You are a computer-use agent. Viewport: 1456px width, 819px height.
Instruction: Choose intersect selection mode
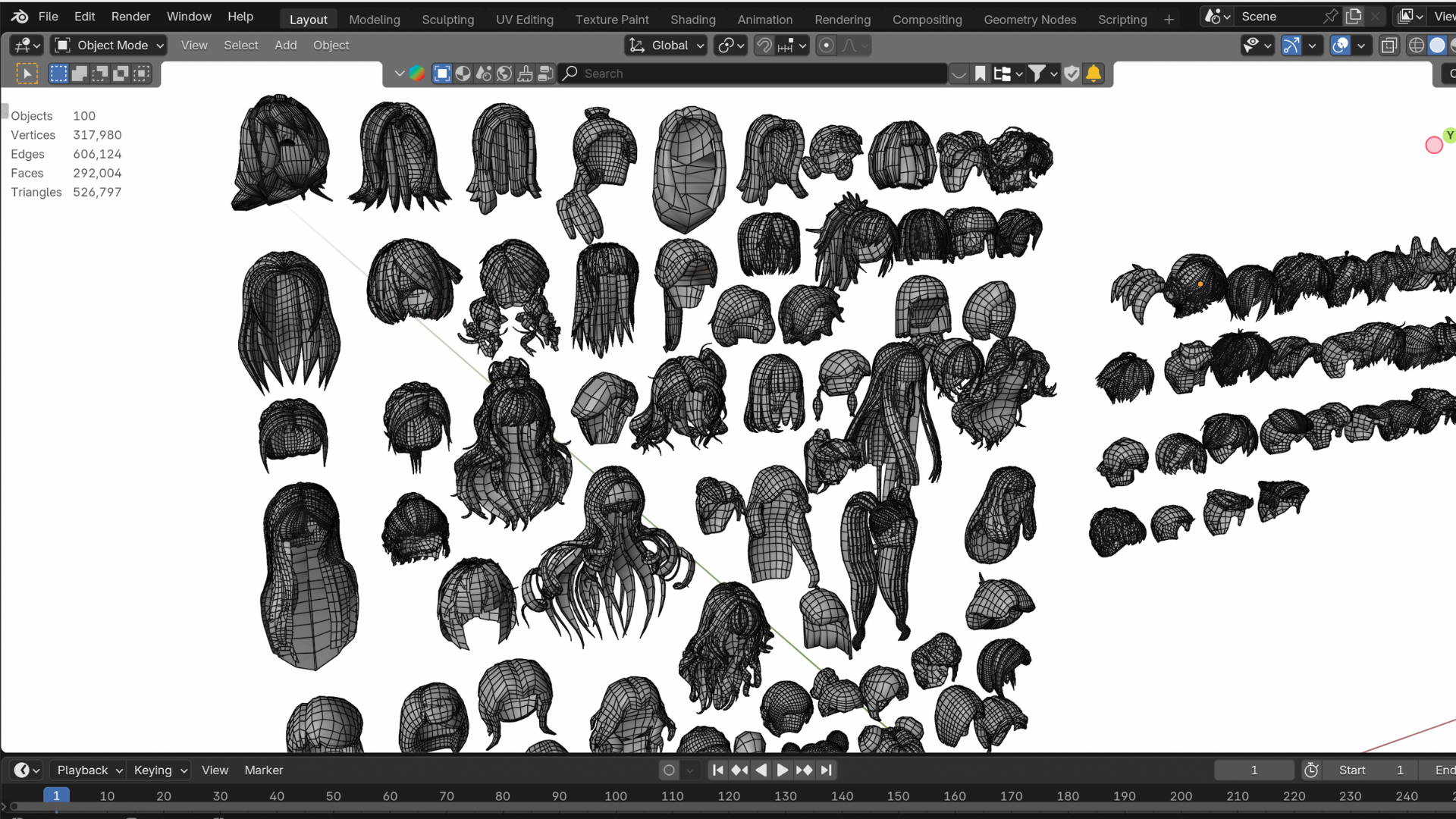[x=142, y=74]
